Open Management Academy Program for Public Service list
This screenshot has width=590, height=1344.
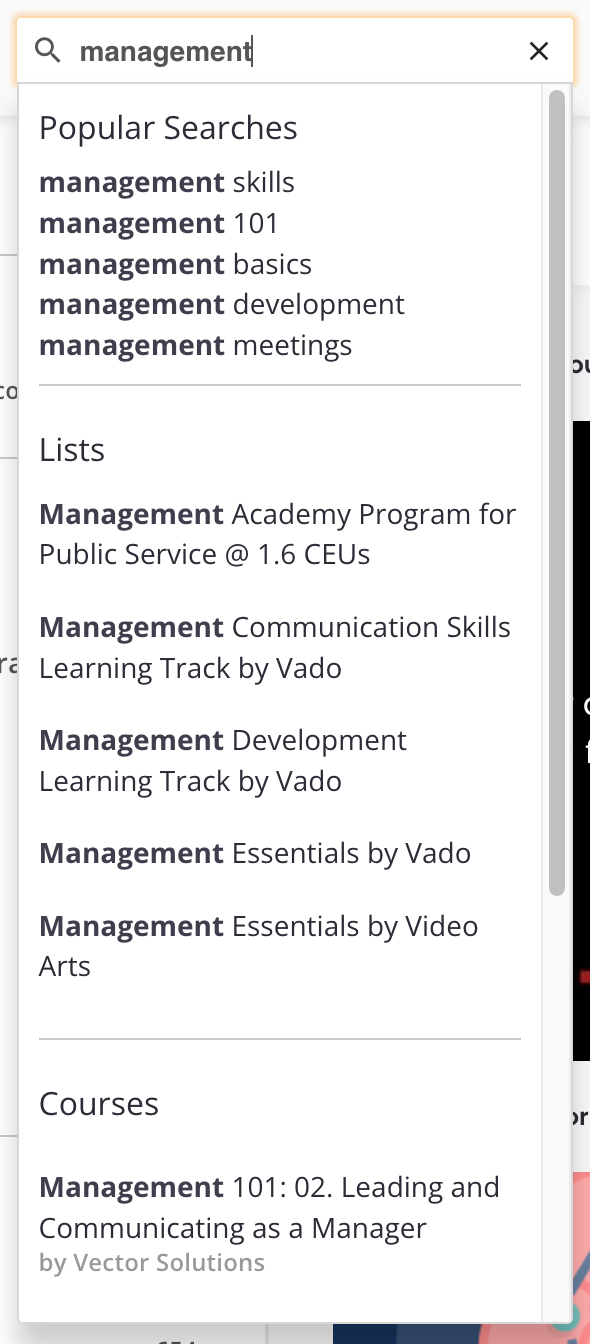[x=278, y=534]
